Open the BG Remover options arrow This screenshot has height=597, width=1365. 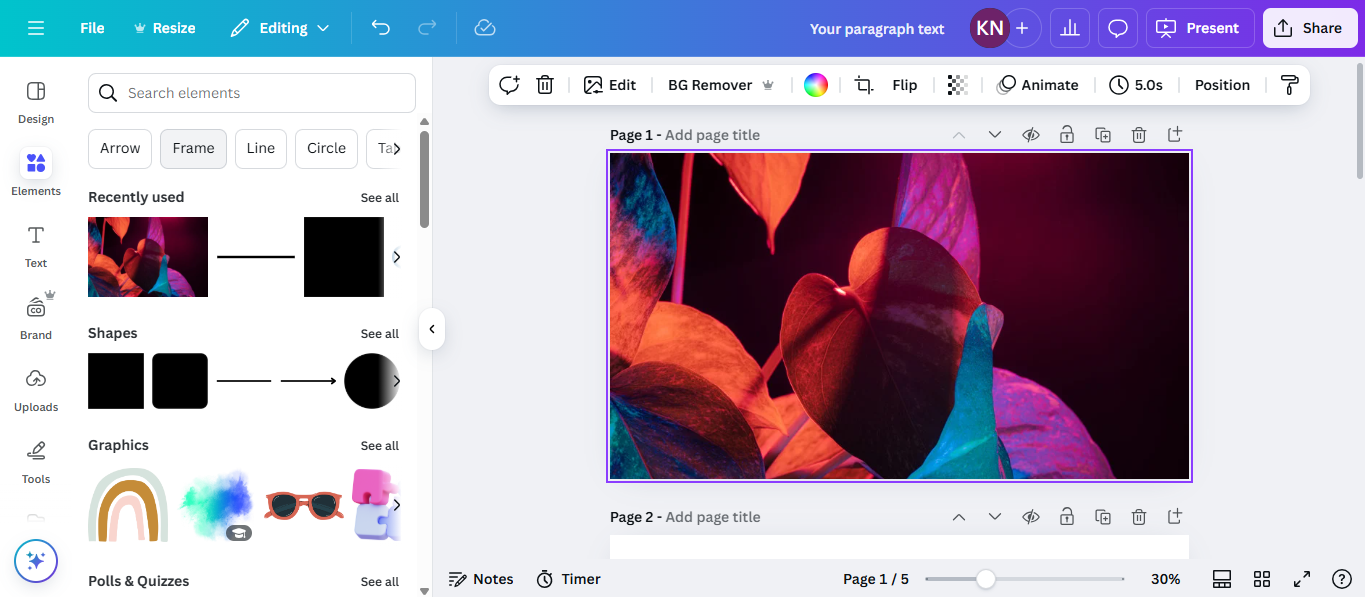(768, 84)
